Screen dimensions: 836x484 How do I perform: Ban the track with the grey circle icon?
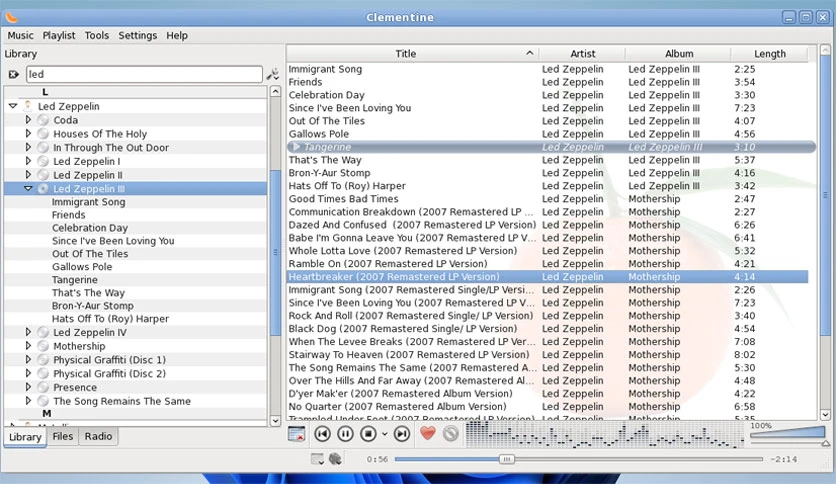[x=451, y=434]
